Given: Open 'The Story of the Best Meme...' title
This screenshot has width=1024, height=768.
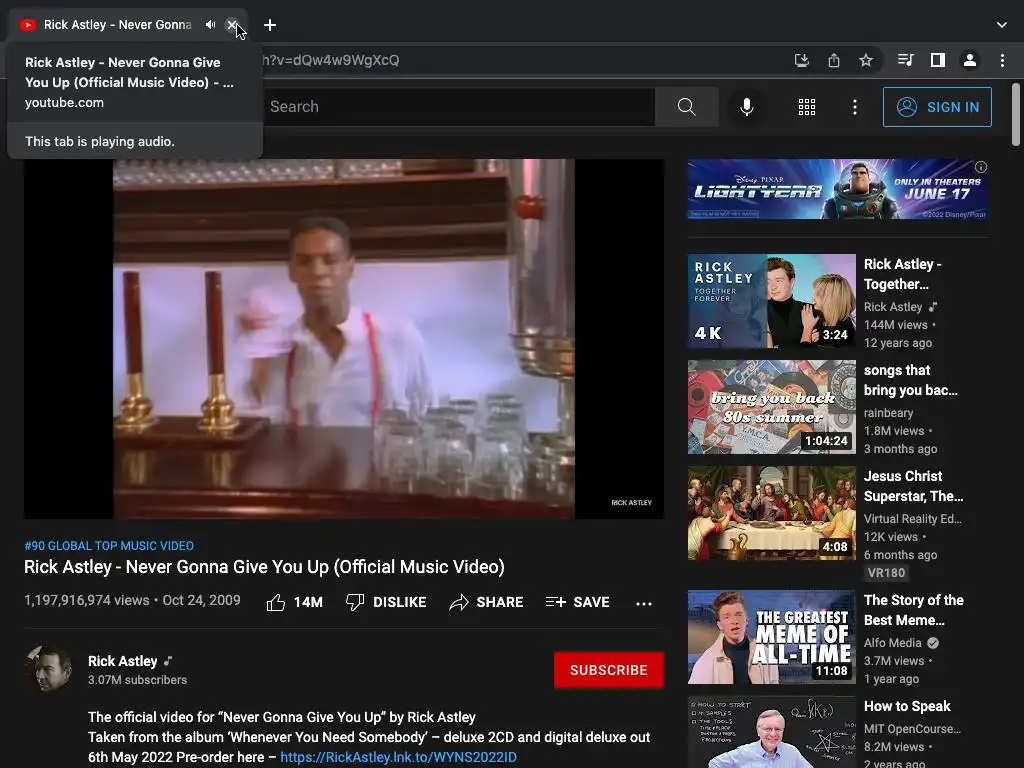Looking at the screenshot, I should (x=914, y=610).
